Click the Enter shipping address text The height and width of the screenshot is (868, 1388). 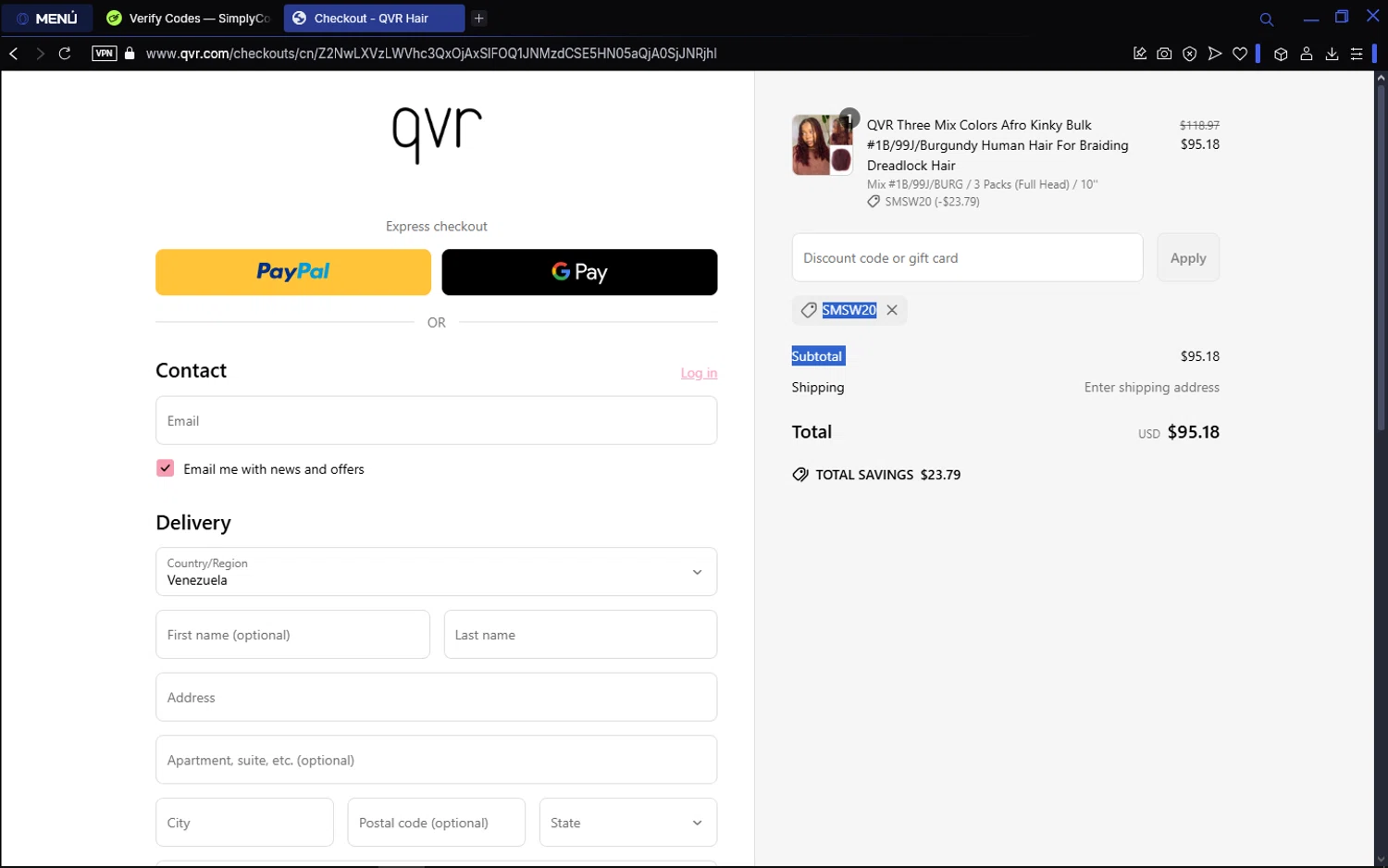[x=1151, y=388]
